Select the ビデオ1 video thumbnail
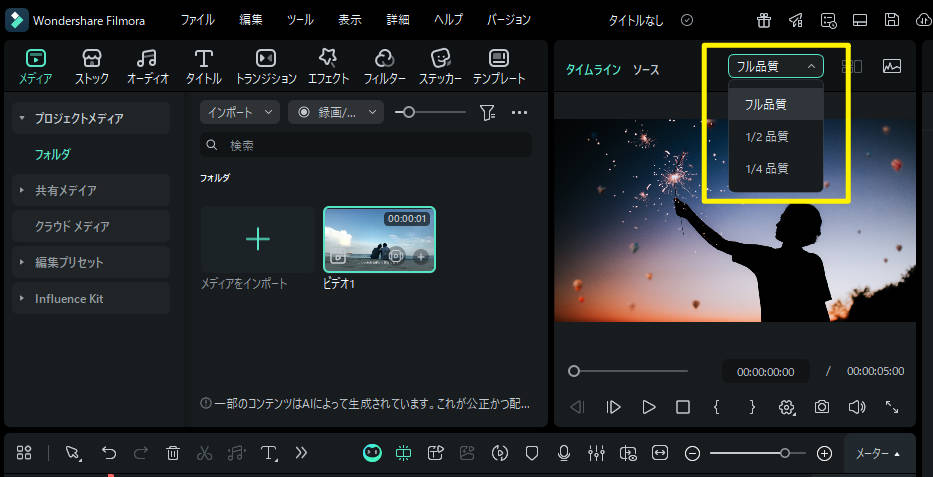Image resolution: width=933 pixels, height=477 pixels. pos(379,239)
